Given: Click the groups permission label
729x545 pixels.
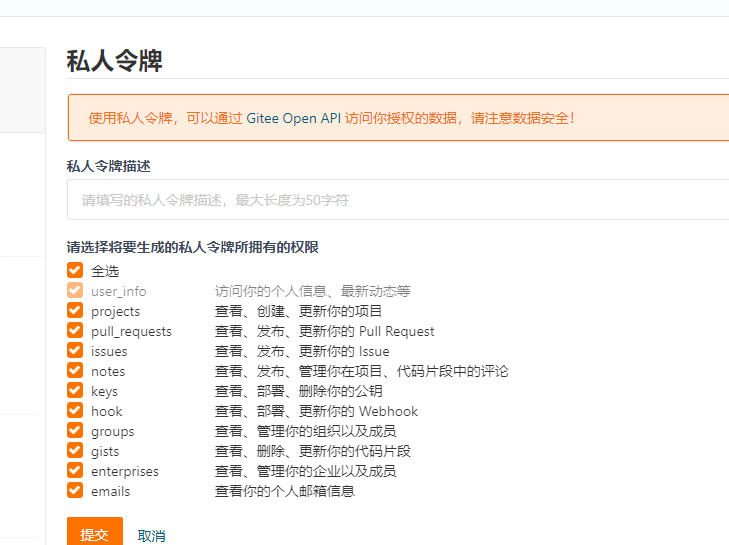Looking at the screenshot, I should point(113,432).
